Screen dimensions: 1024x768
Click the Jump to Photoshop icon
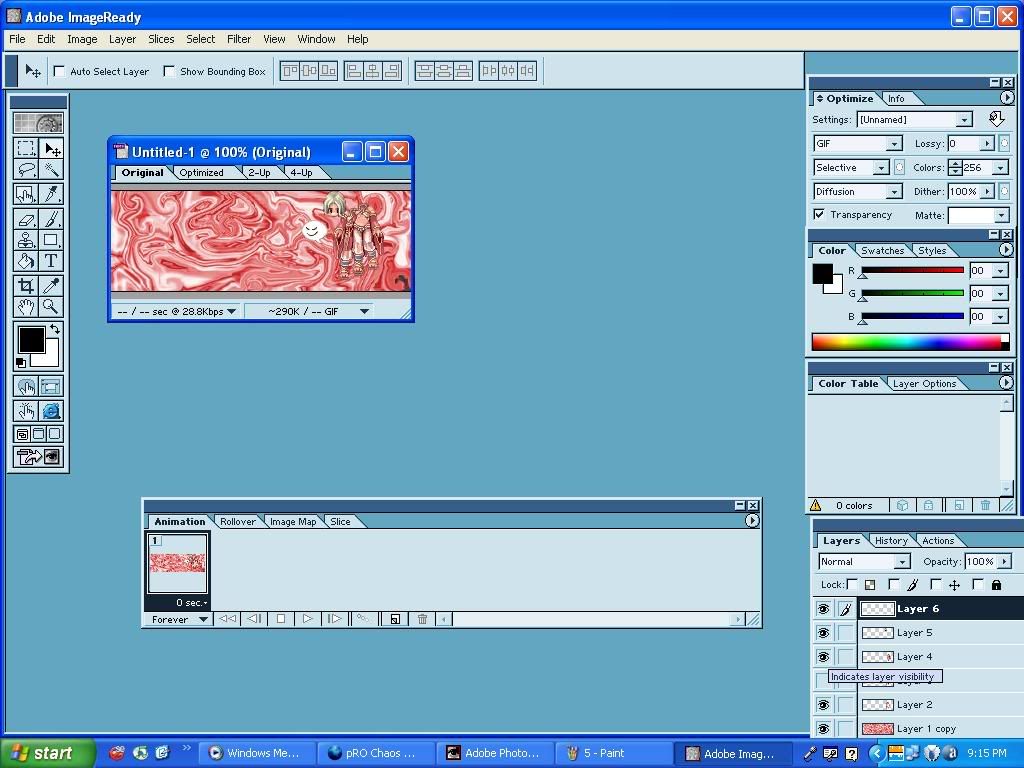click(x=39, y=456)
